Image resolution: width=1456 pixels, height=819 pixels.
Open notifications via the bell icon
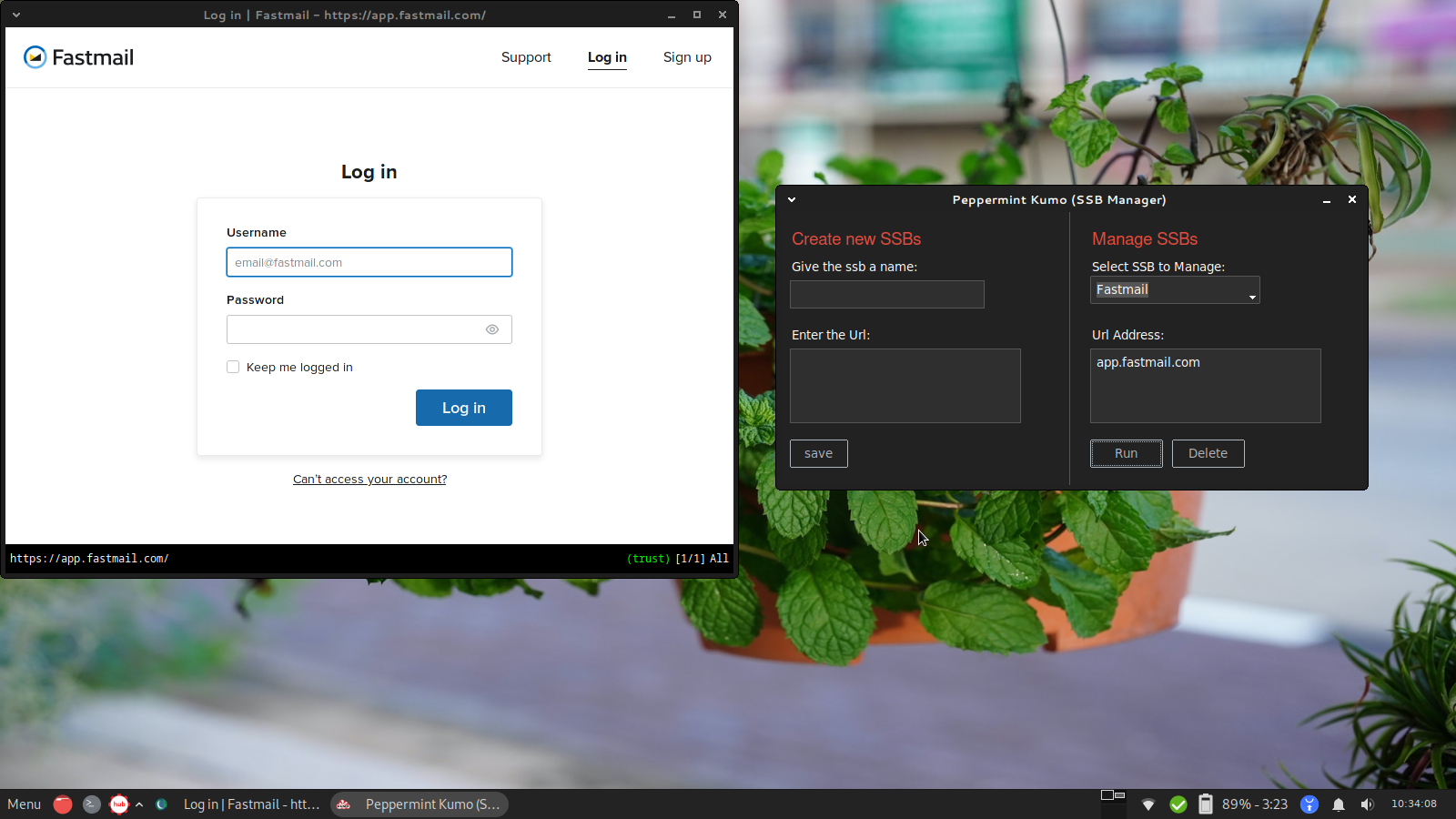click(x=1339, y=804)
